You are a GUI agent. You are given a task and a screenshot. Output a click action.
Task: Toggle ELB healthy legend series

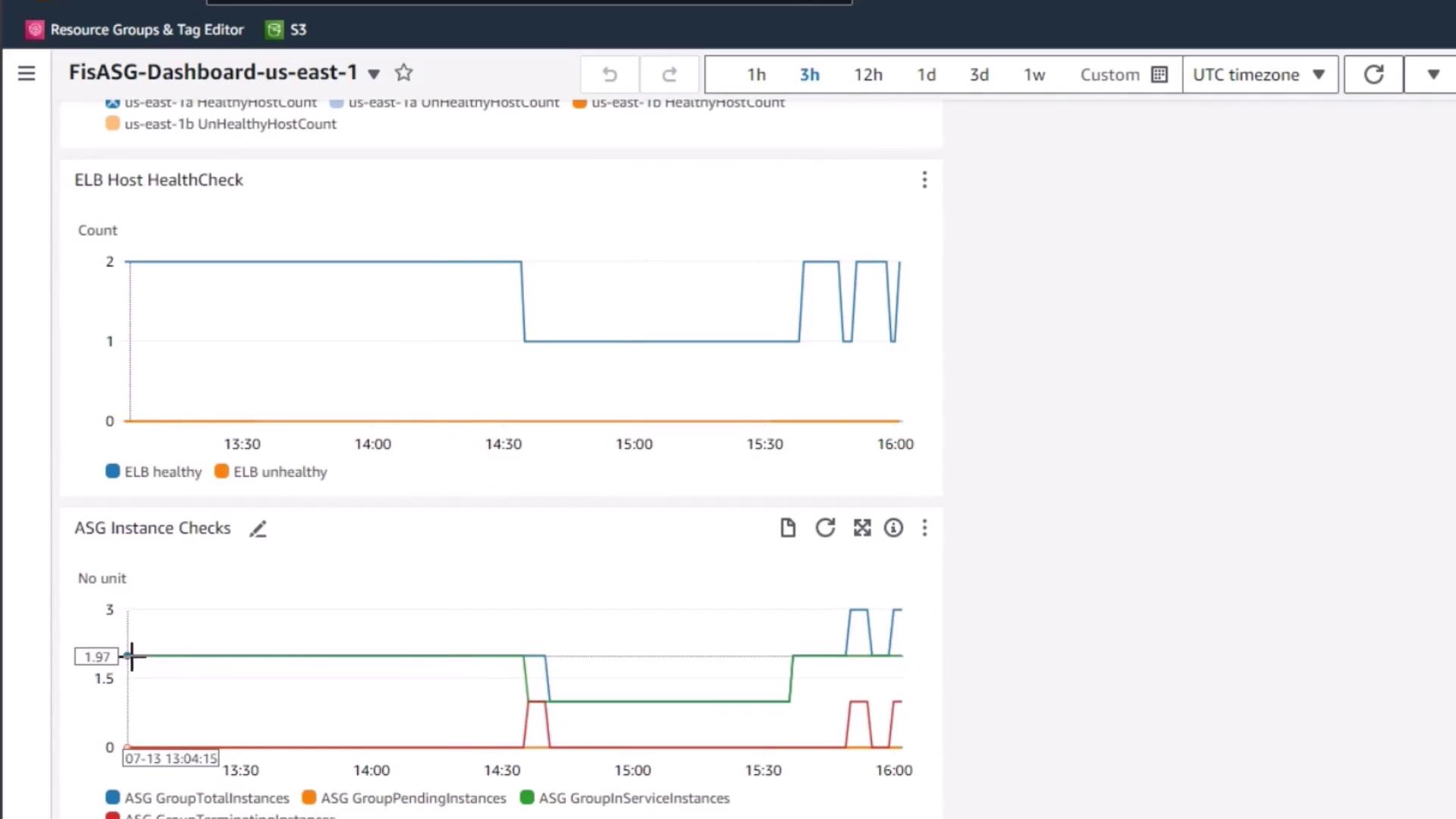pos(154,472)
